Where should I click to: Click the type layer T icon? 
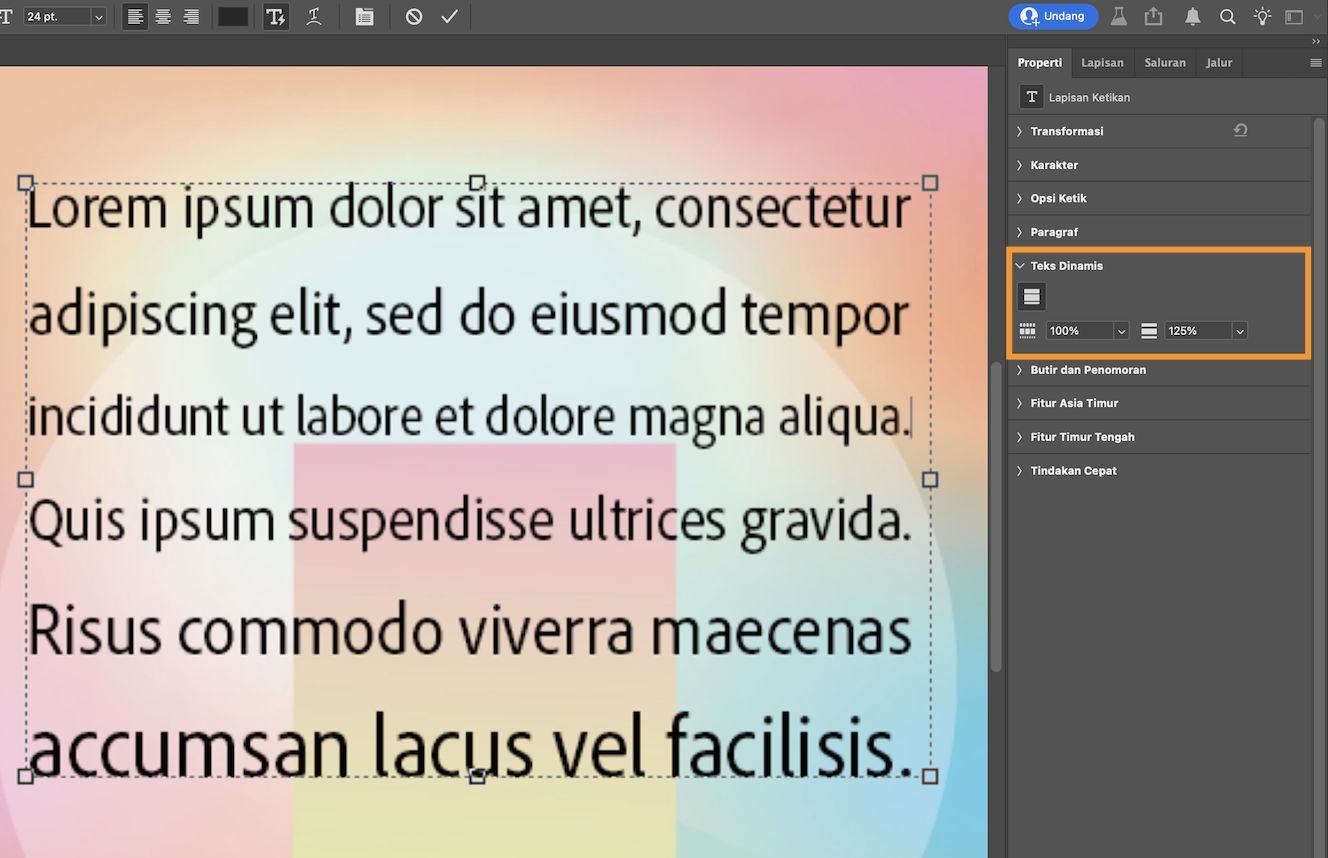coord(1032,97)
